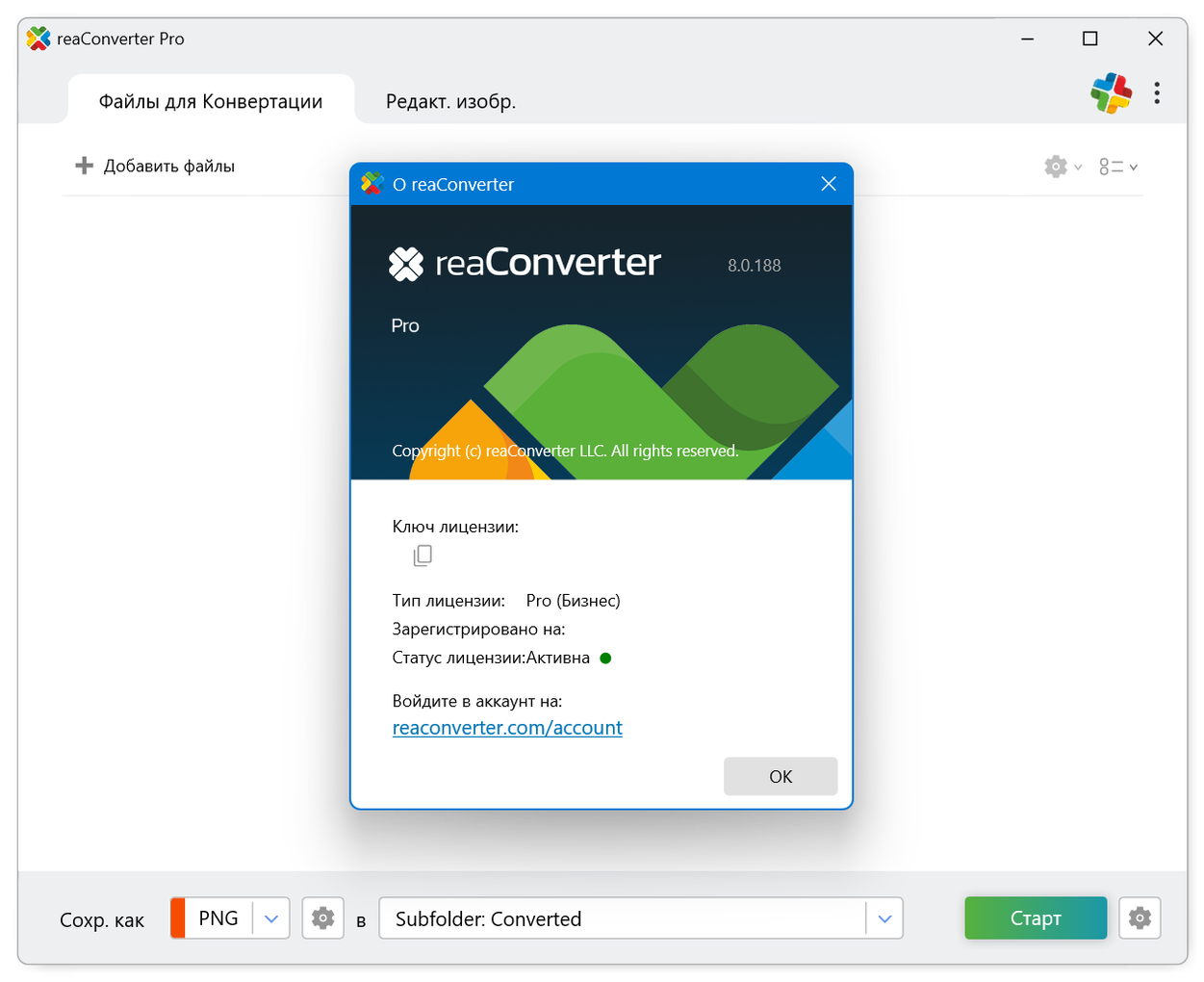Copy the license key using the copy icon

(x=423, y=556)
